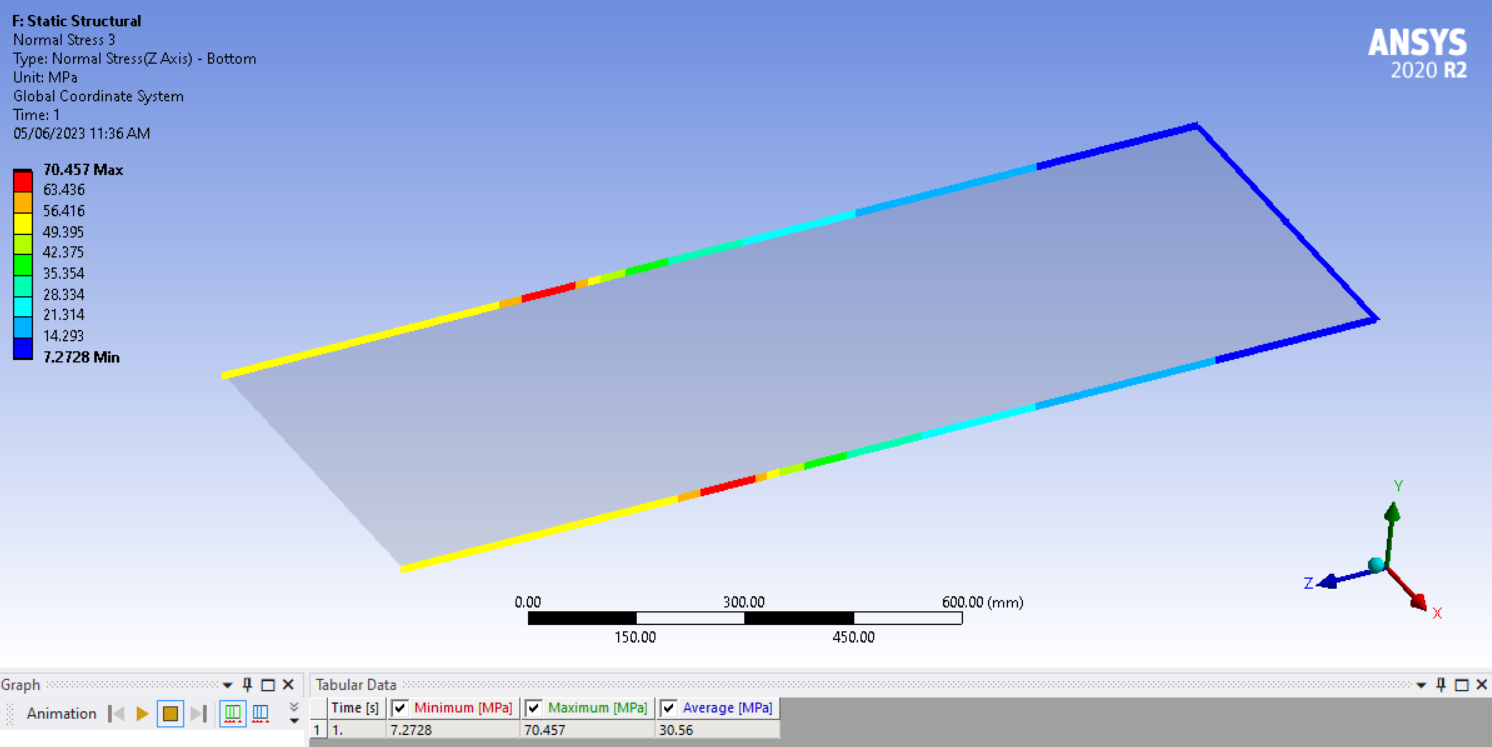This screenshot has height=747, width=1492.
Task: Click the 'F: Static Structural' title text
Action: (77, 21)
